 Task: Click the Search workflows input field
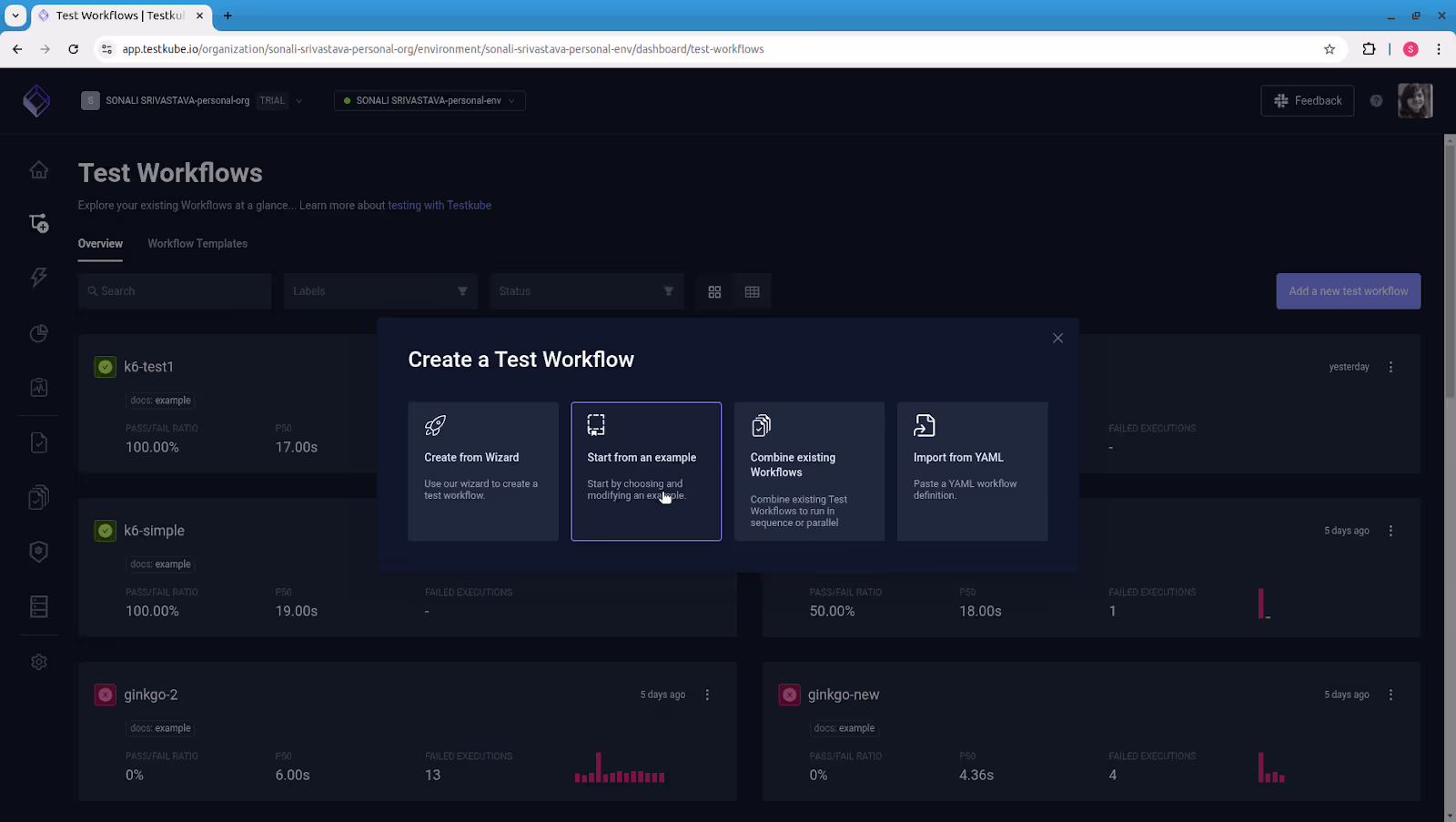(175, 291)
